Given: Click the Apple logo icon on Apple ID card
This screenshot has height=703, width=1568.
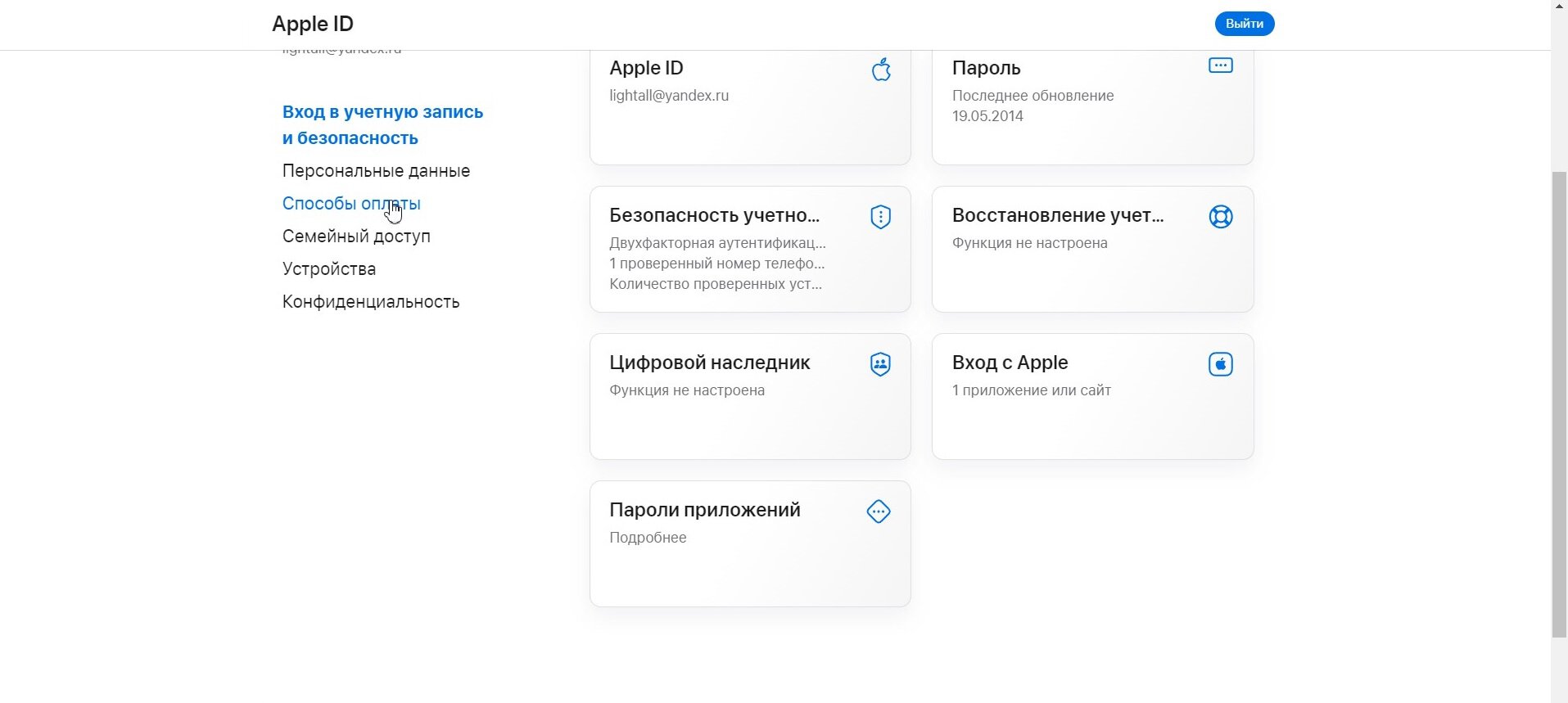Looking at the screenshot, I should pyautogui.click(x=881, y=70).
